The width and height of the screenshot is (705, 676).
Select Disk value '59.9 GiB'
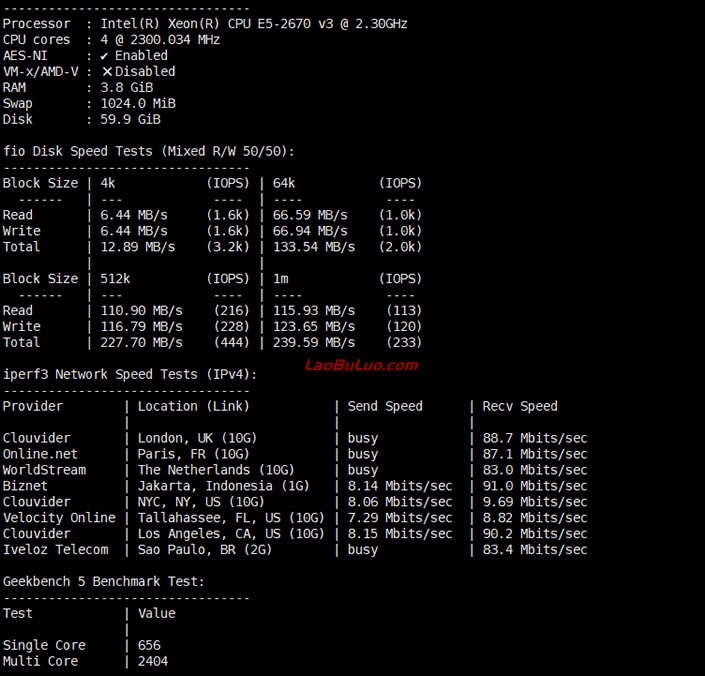(x=130, y=120)
